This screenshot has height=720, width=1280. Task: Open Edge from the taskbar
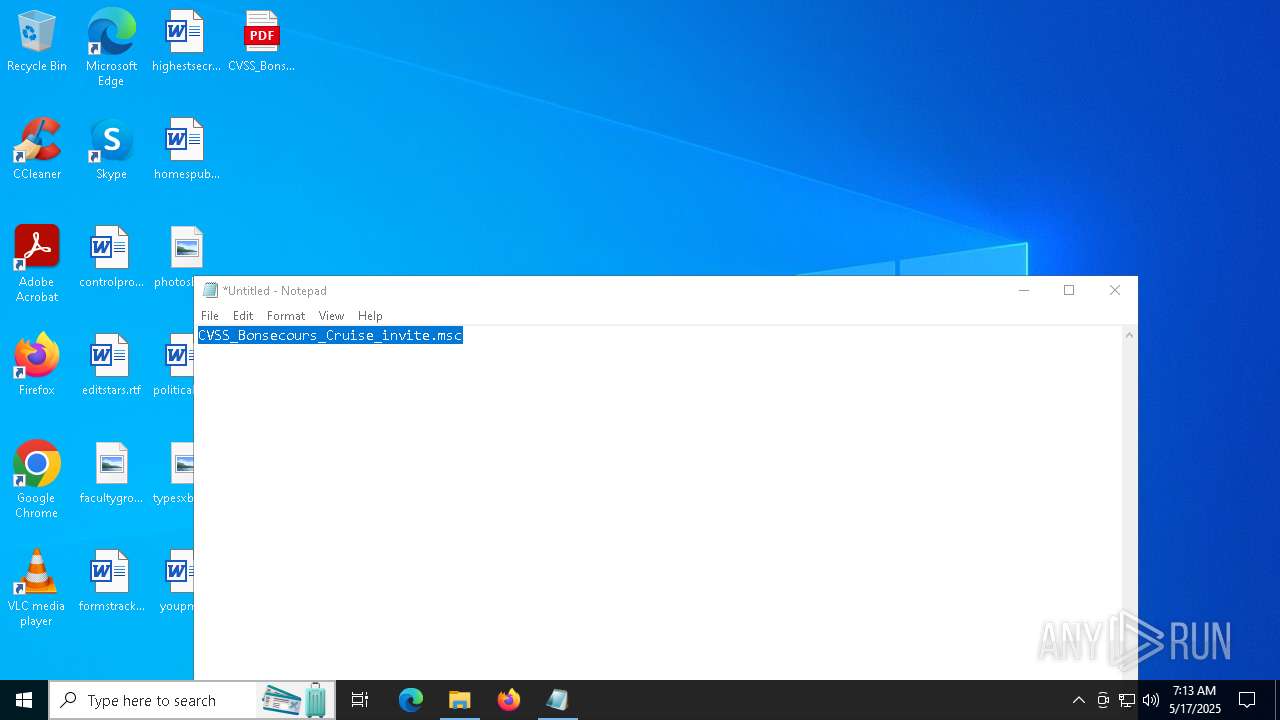coord(411,700)
